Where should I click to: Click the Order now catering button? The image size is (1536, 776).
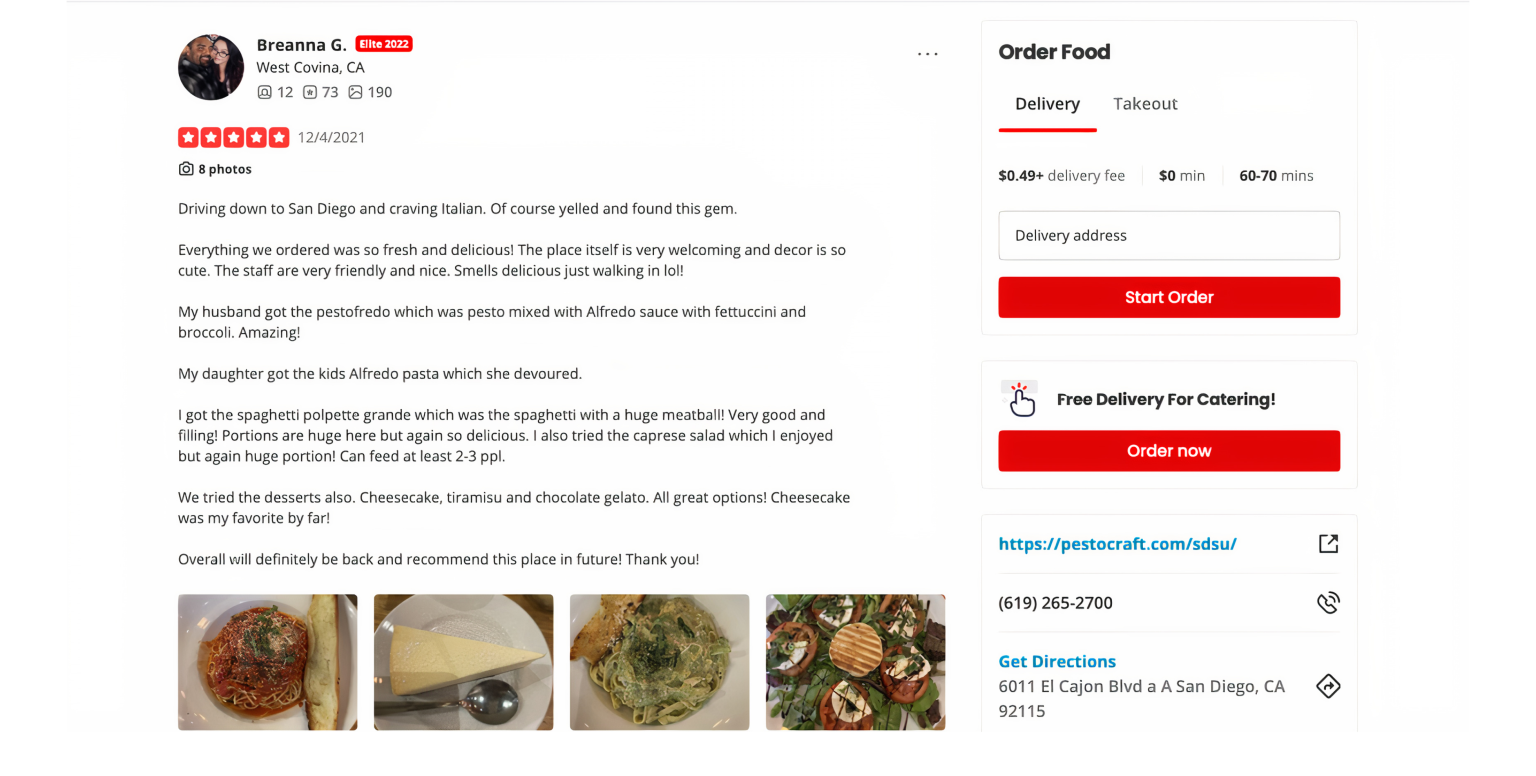[1169, 451]
